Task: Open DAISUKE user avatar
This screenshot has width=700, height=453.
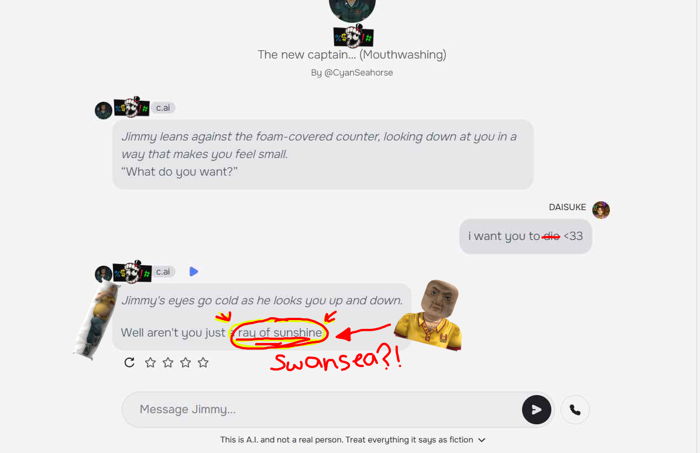Action: (601, 209)
